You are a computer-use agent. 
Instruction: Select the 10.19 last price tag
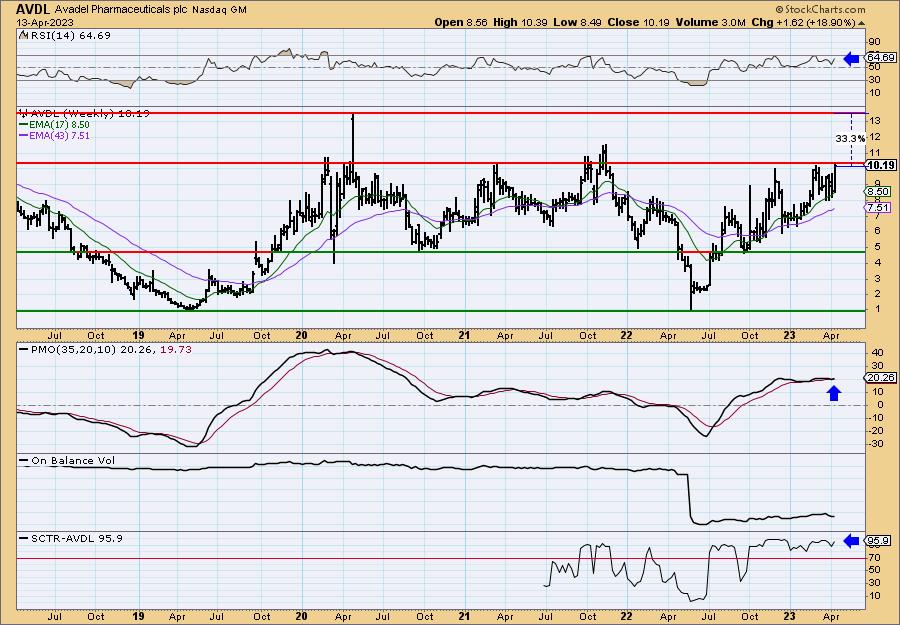tap(880, 165)
